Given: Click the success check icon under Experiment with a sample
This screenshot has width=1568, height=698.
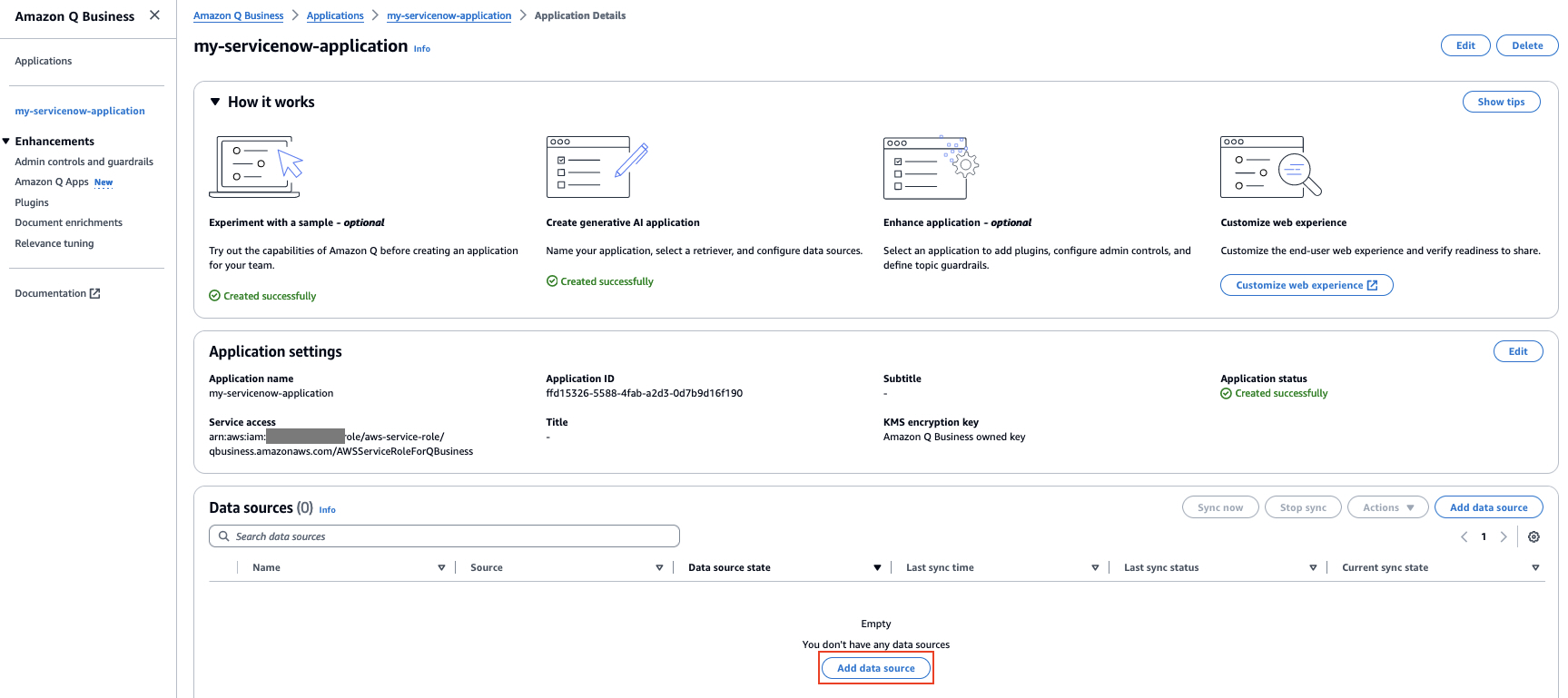Looking at the screenshot, I should click(x=214, y=296).
